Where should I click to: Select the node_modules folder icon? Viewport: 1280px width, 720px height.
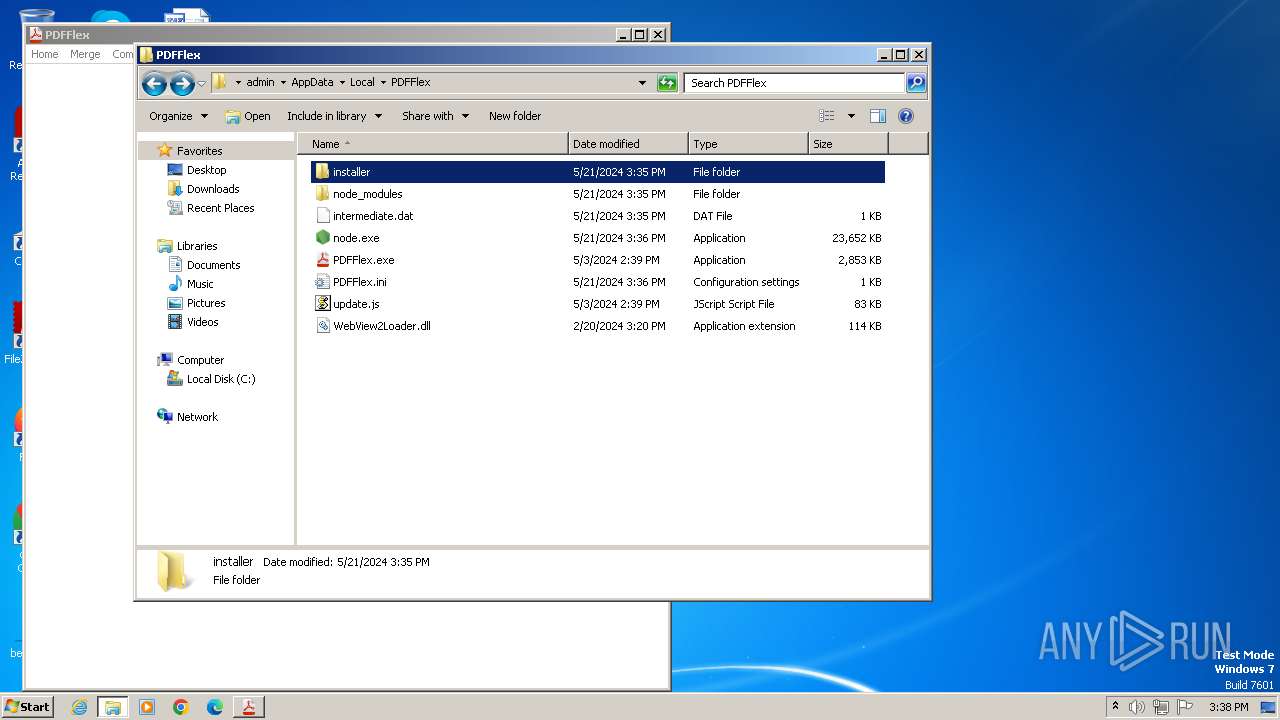[x=322, y=194]
